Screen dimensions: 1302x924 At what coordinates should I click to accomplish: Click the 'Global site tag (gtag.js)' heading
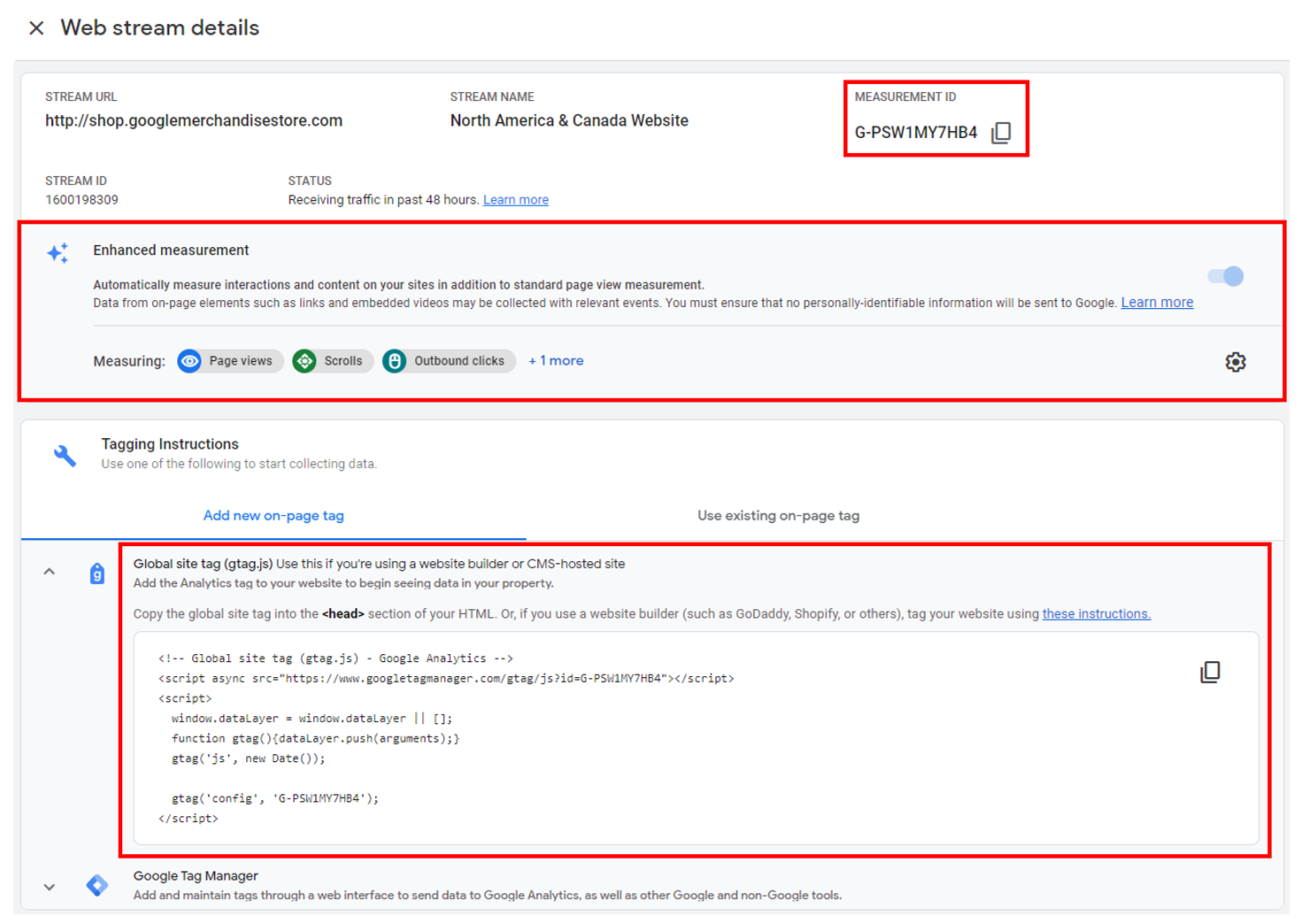point(203,564)
